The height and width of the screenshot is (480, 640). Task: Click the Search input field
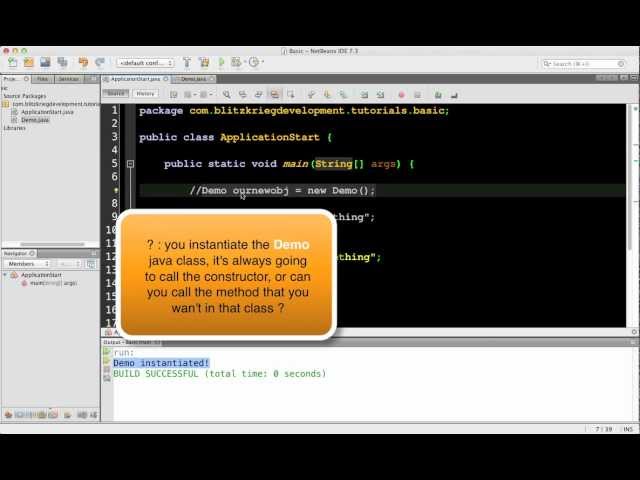tap(583, 64)
